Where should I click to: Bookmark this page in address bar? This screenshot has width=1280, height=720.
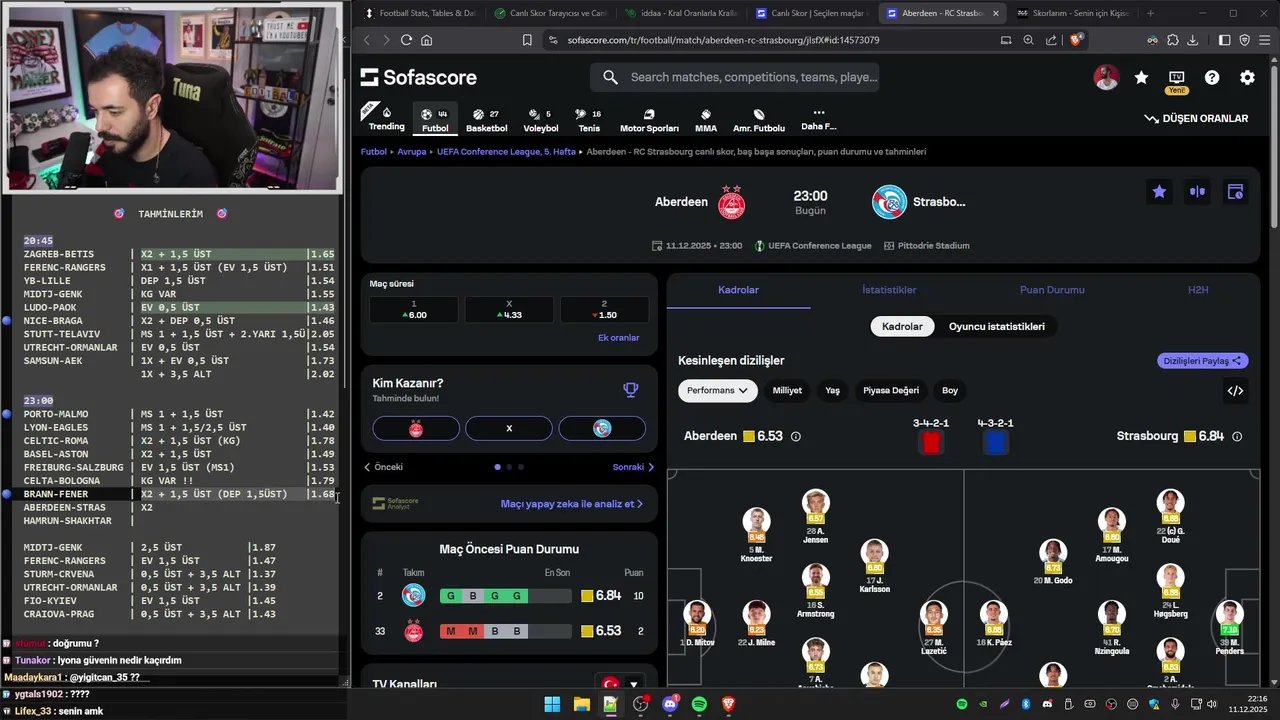click(527, 40)
